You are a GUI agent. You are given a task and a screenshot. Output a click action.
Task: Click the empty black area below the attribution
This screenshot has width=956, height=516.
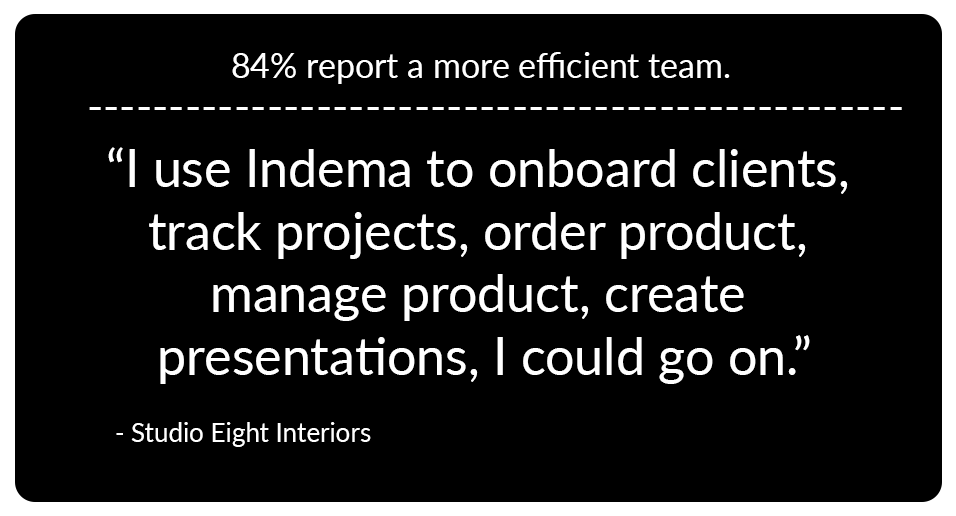[x=478, y=476]
